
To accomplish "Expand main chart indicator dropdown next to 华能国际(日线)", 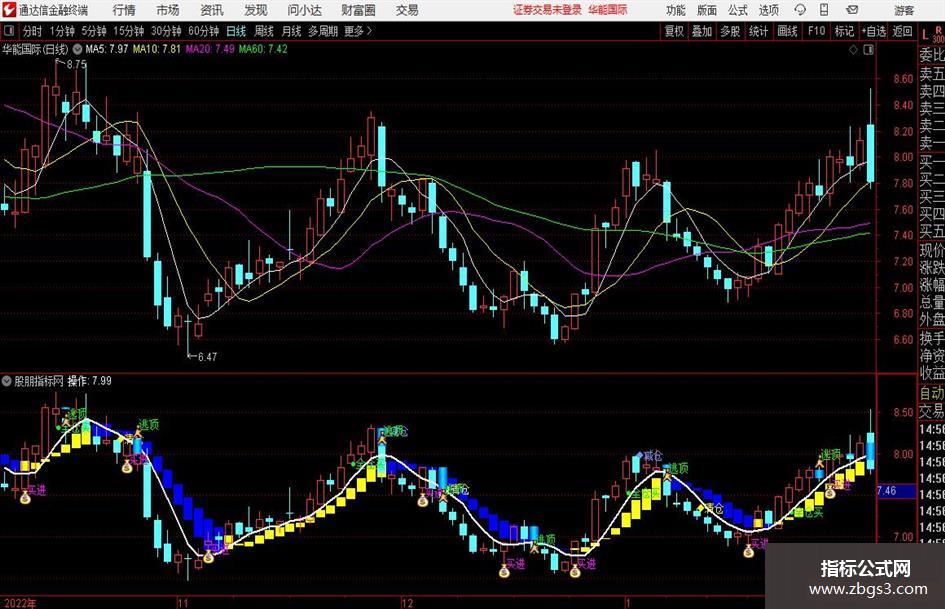I will tap(77, 49).
